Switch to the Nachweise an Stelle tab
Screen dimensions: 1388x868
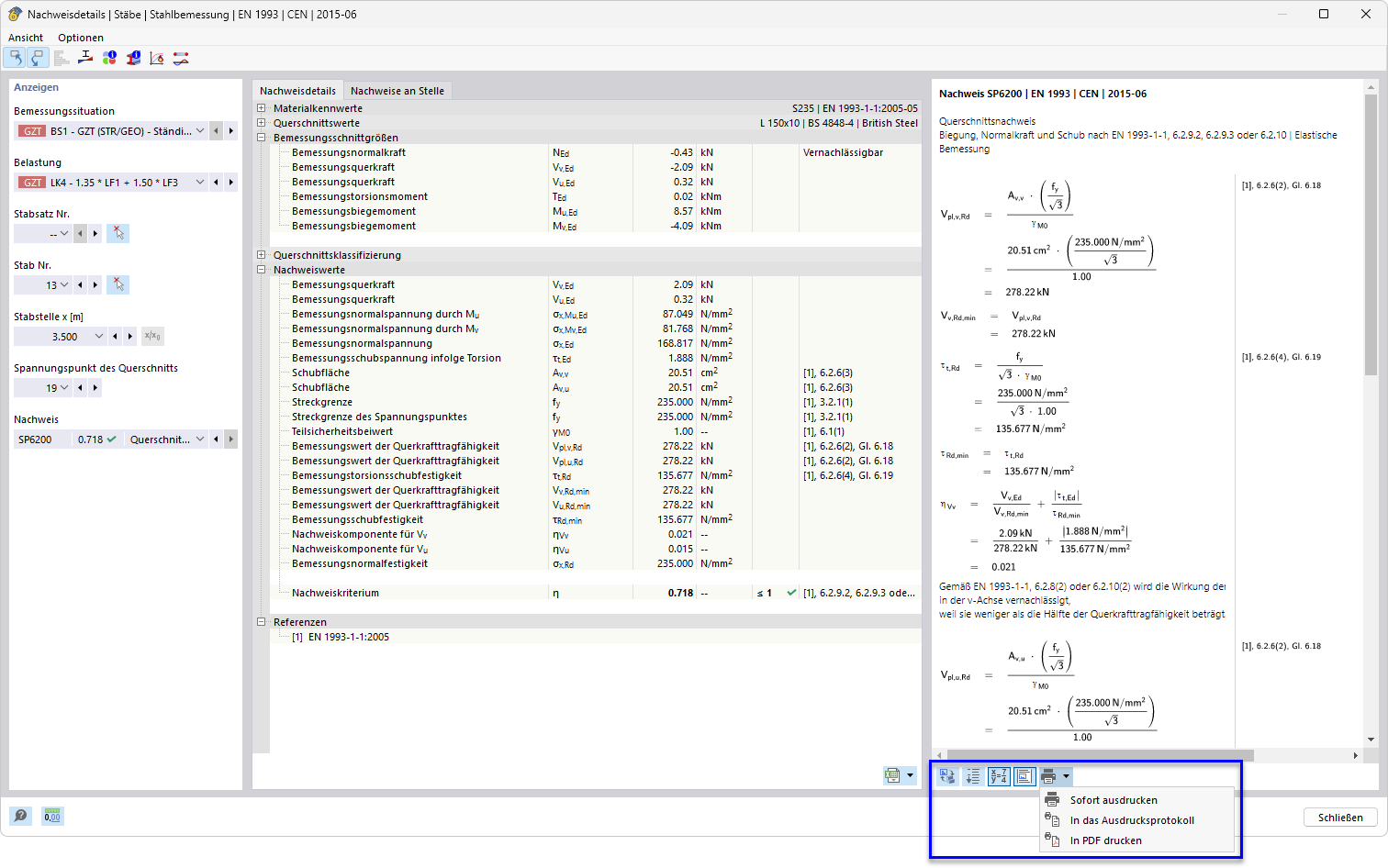tap(397, 91)
